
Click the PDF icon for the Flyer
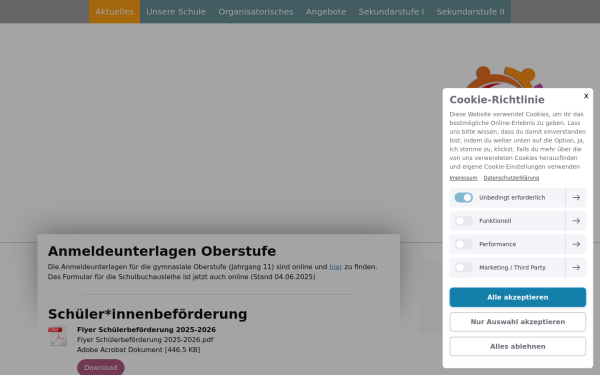(x=58, y=336)
